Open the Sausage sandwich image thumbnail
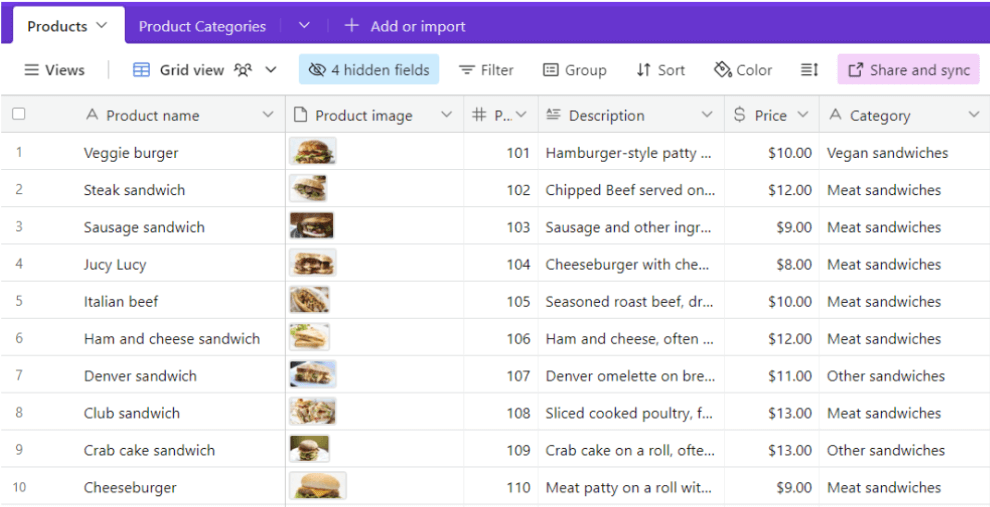Screen dimensions: 990x507 point(312,225)
